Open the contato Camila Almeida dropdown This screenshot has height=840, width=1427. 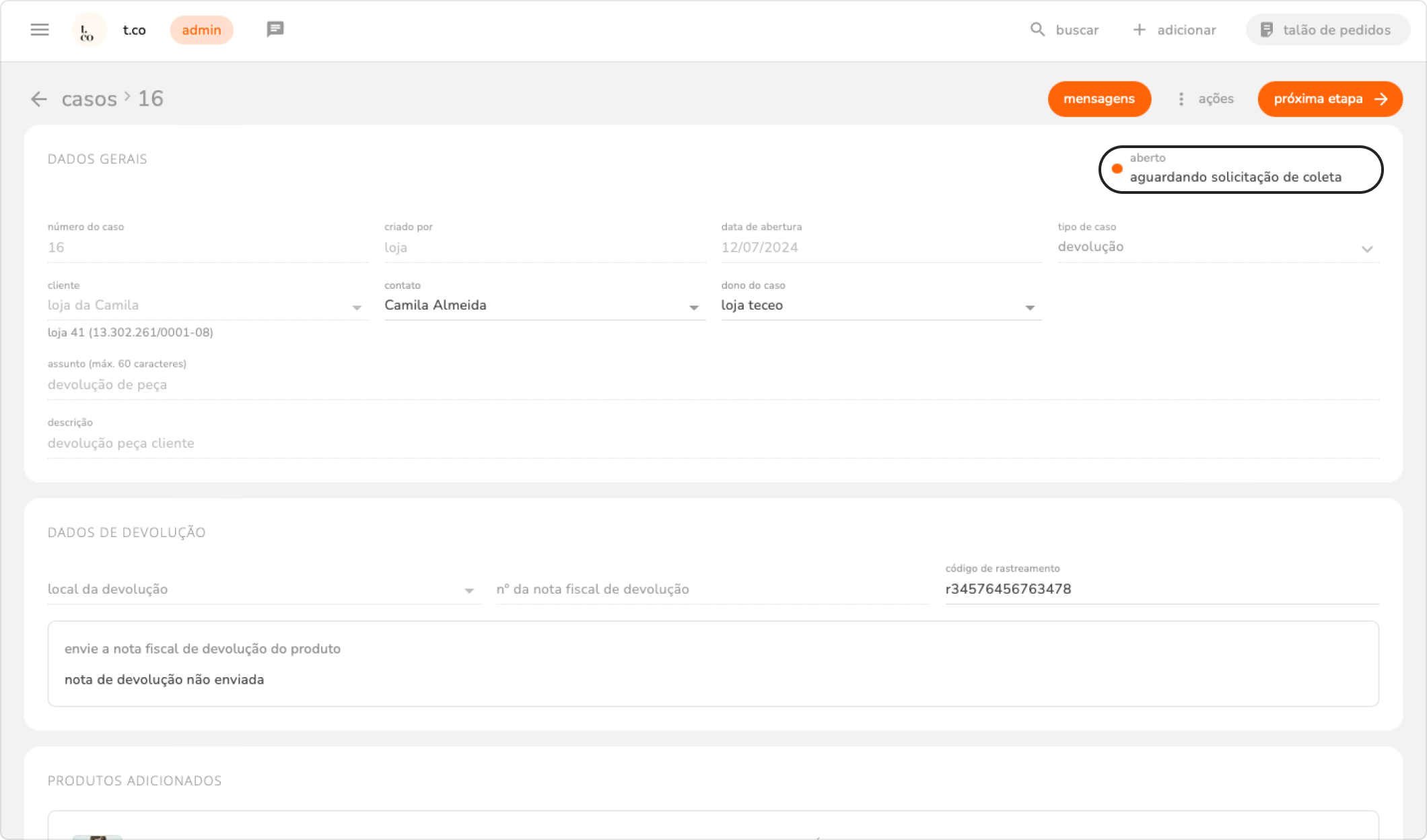pyautogui.click(x=693, y=307)
